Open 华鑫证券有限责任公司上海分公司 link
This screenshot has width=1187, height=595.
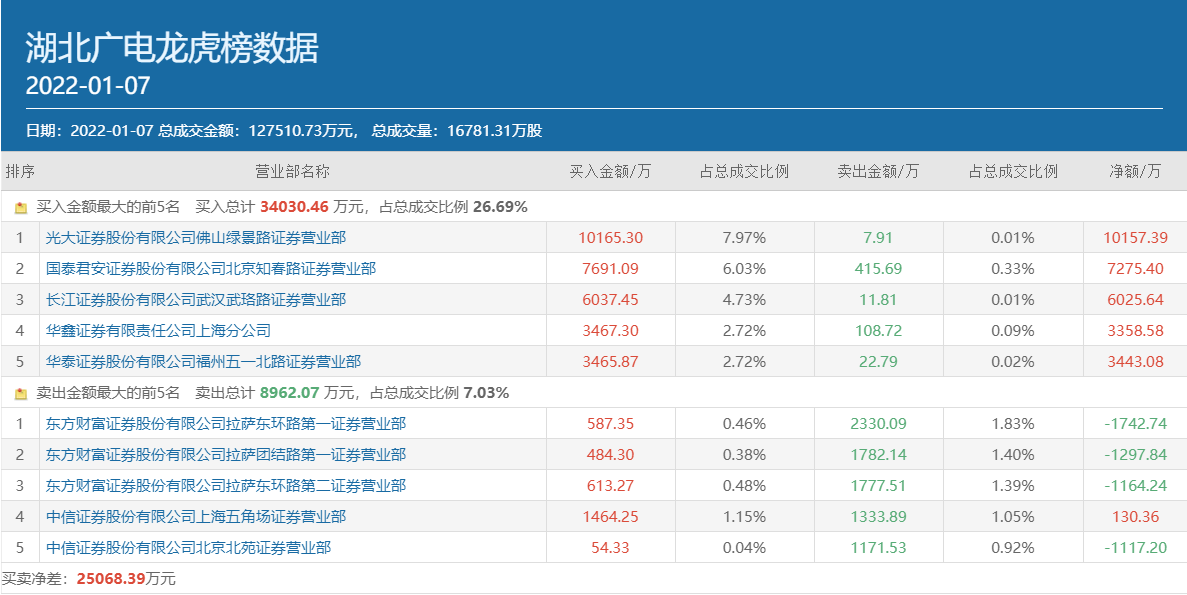pyautogui.click(x=158, y=331)
